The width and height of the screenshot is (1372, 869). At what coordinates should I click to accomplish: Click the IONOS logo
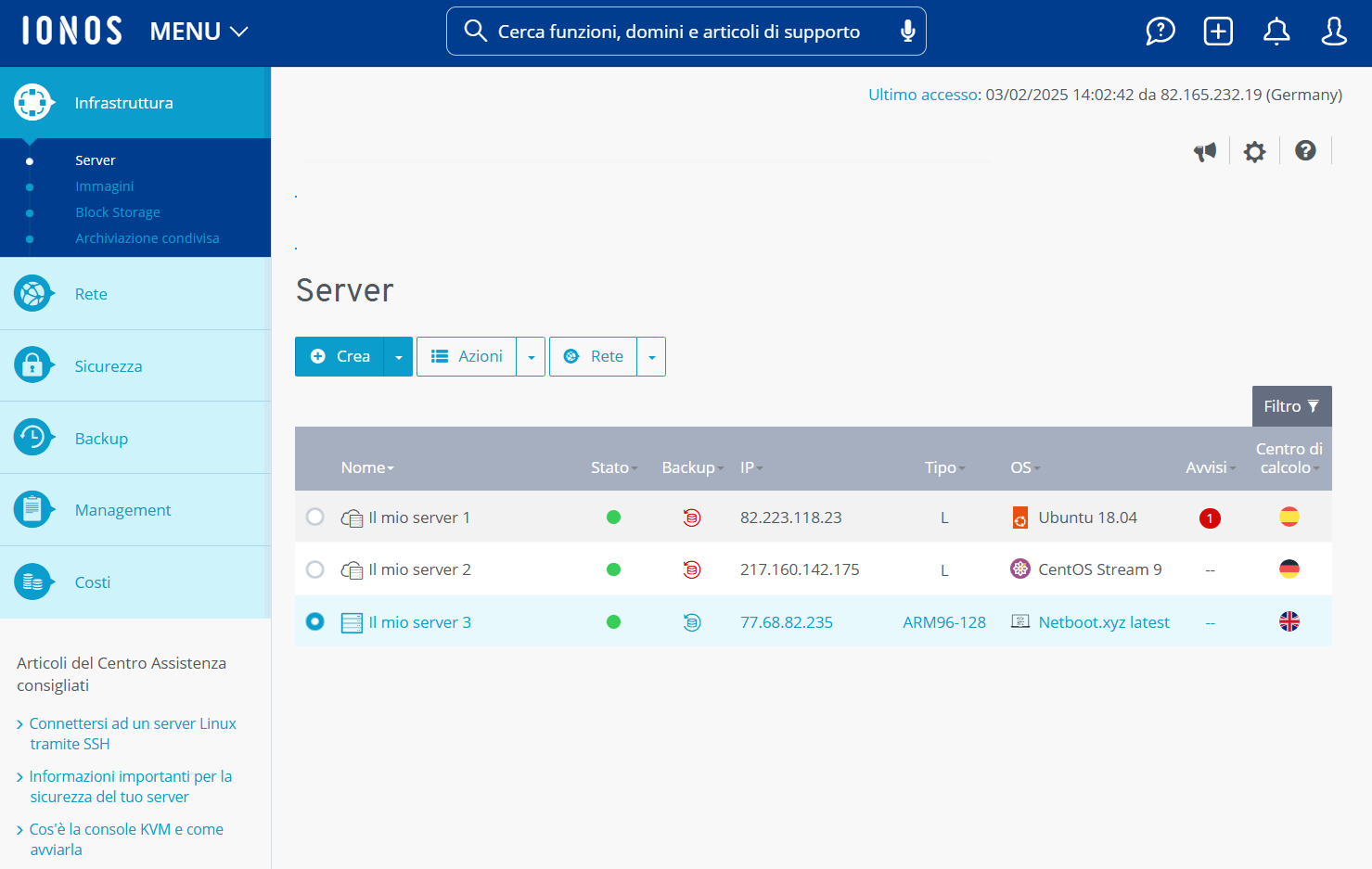(72, 31)
